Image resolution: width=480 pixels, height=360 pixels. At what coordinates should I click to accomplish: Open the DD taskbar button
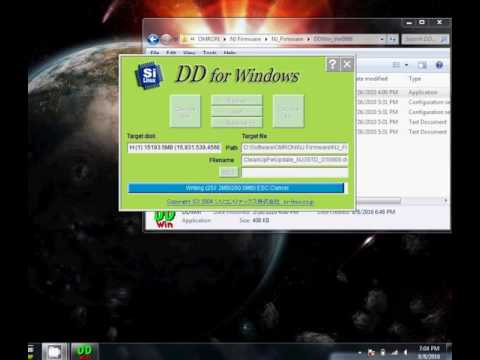tap(84, 352)
